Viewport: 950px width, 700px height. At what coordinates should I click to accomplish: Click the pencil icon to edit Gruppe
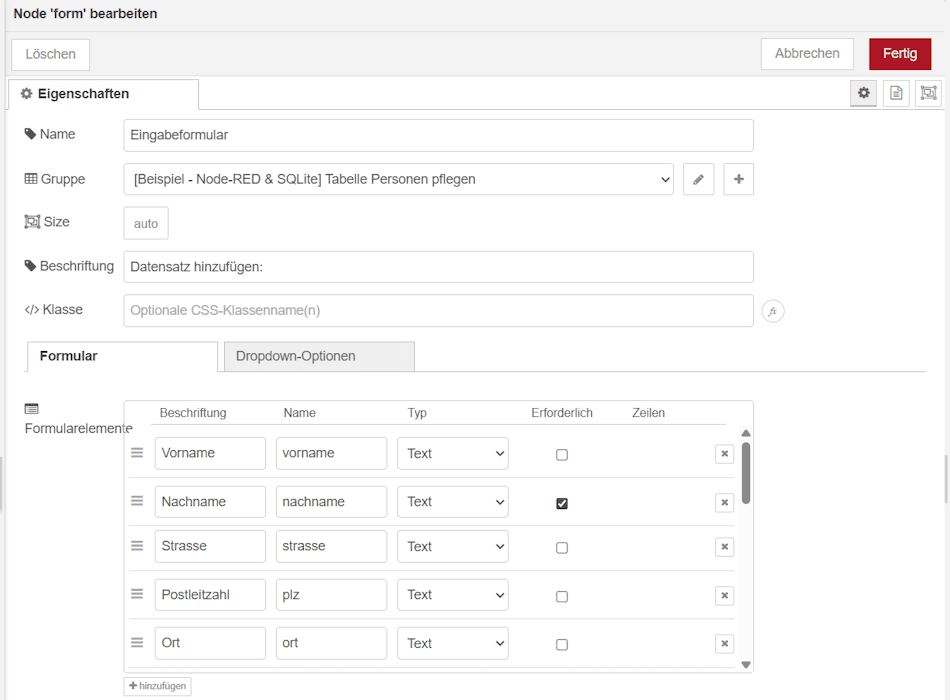[x=698, y=179]
